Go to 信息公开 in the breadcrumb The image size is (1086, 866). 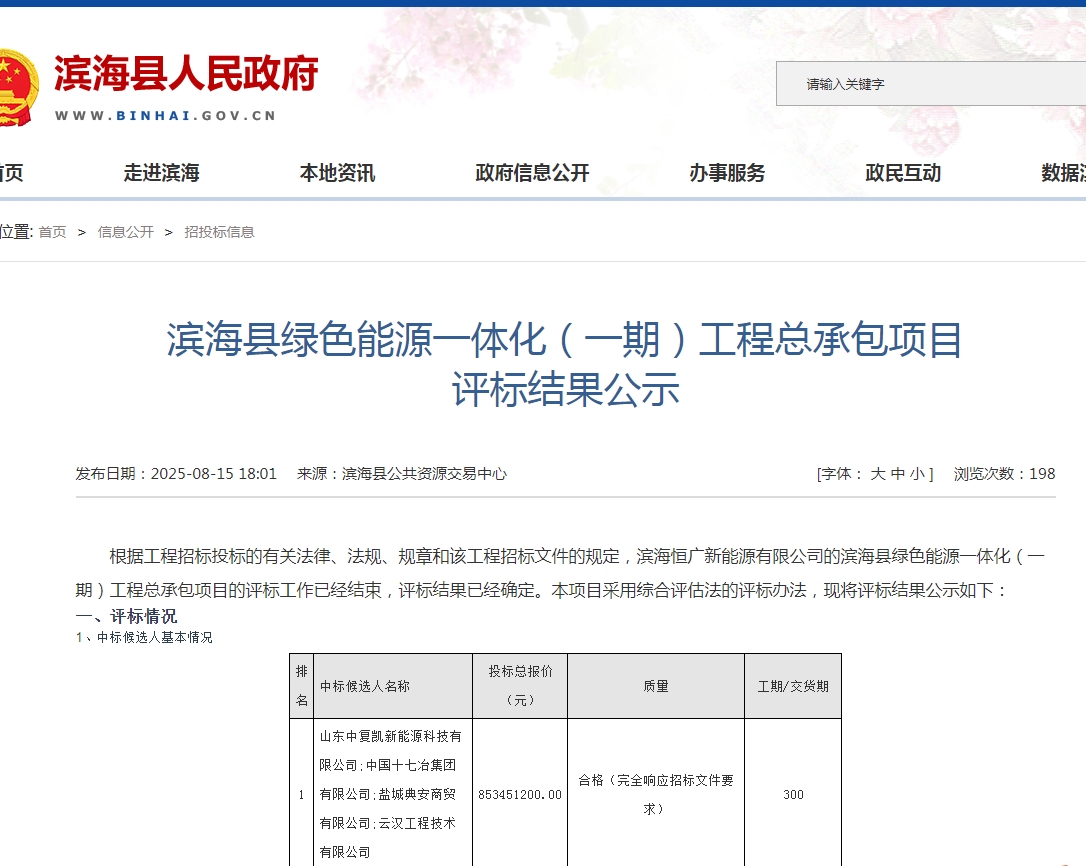coord(125,232)
